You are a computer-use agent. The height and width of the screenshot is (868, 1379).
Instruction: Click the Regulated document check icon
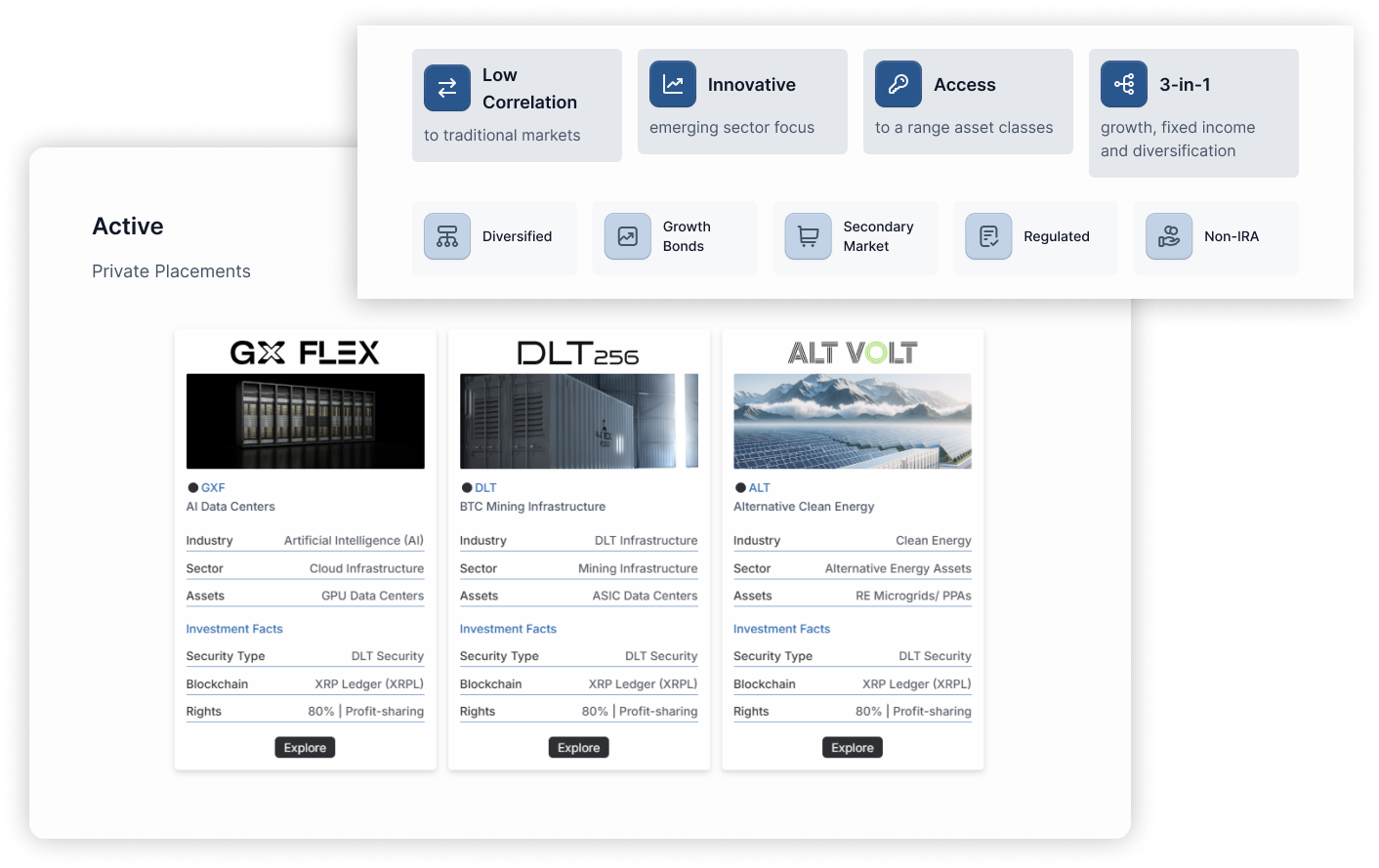click(x=988, y=236)
